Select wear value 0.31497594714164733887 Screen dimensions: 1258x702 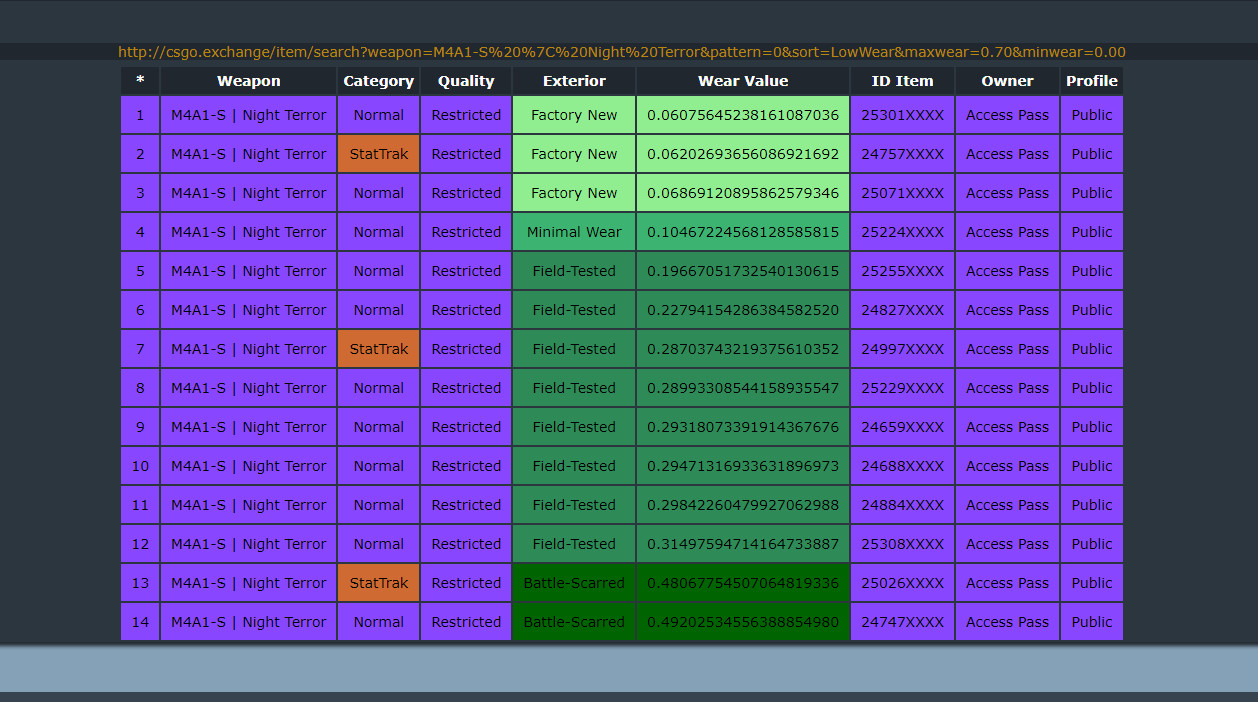[743, 544]
